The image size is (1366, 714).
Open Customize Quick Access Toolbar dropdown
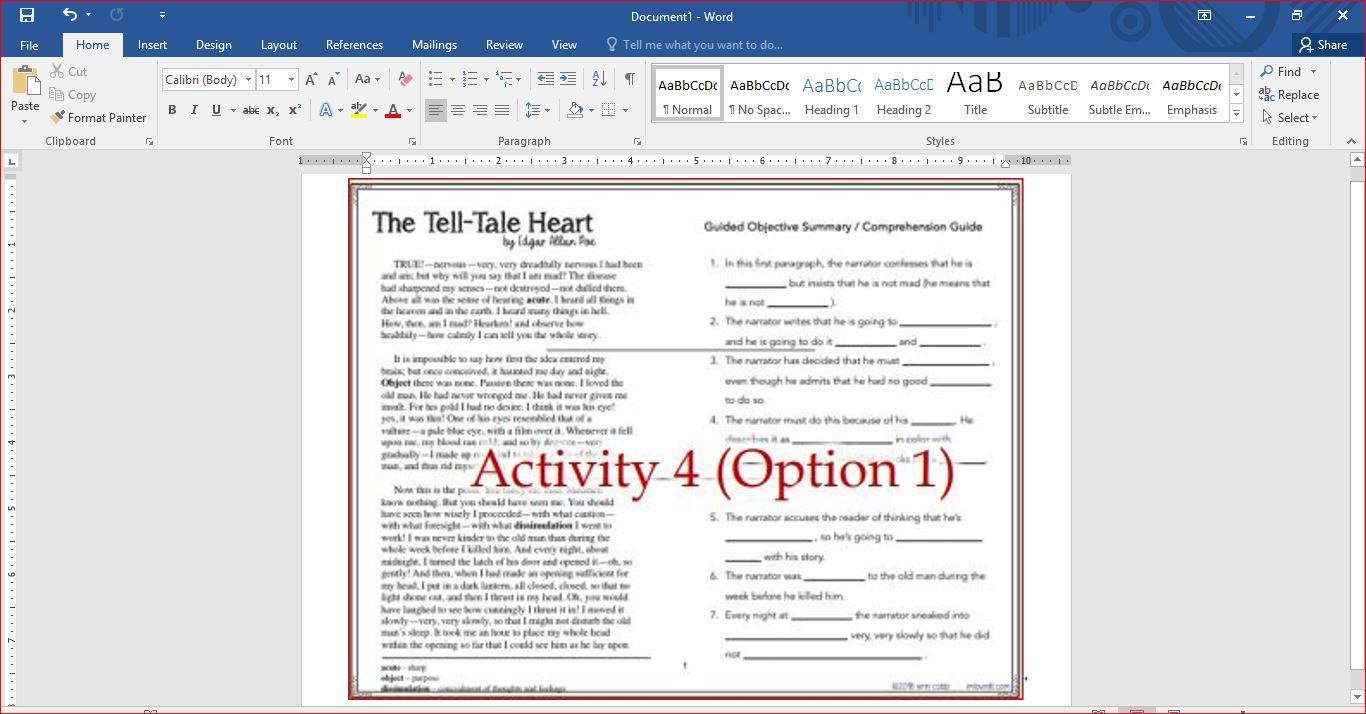(162, 15)
